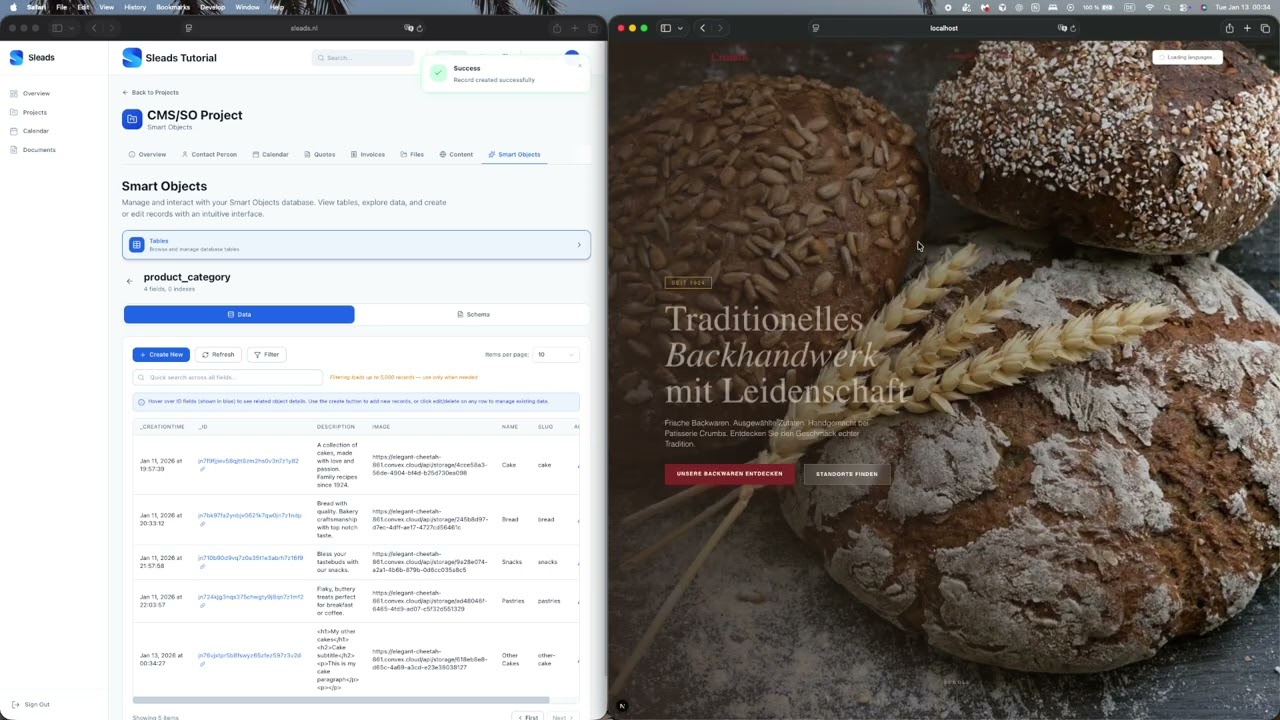Go back from product_category table
Screen dimensions: 1280x720
click(x=129, y=281)
